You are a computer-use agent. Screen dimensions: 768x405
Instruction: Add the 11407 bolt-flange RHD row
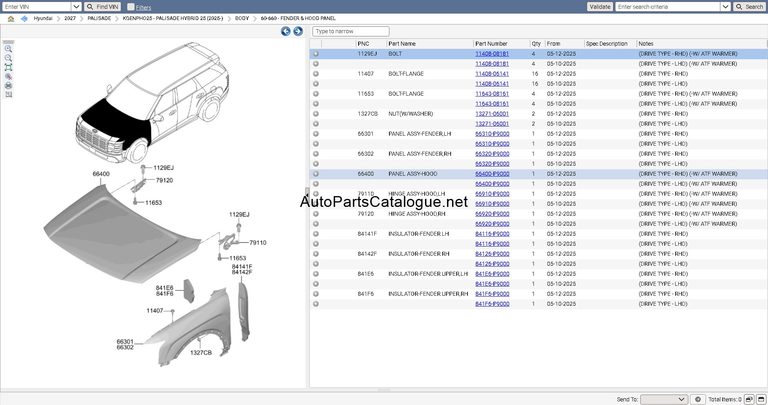click(316, 74)
